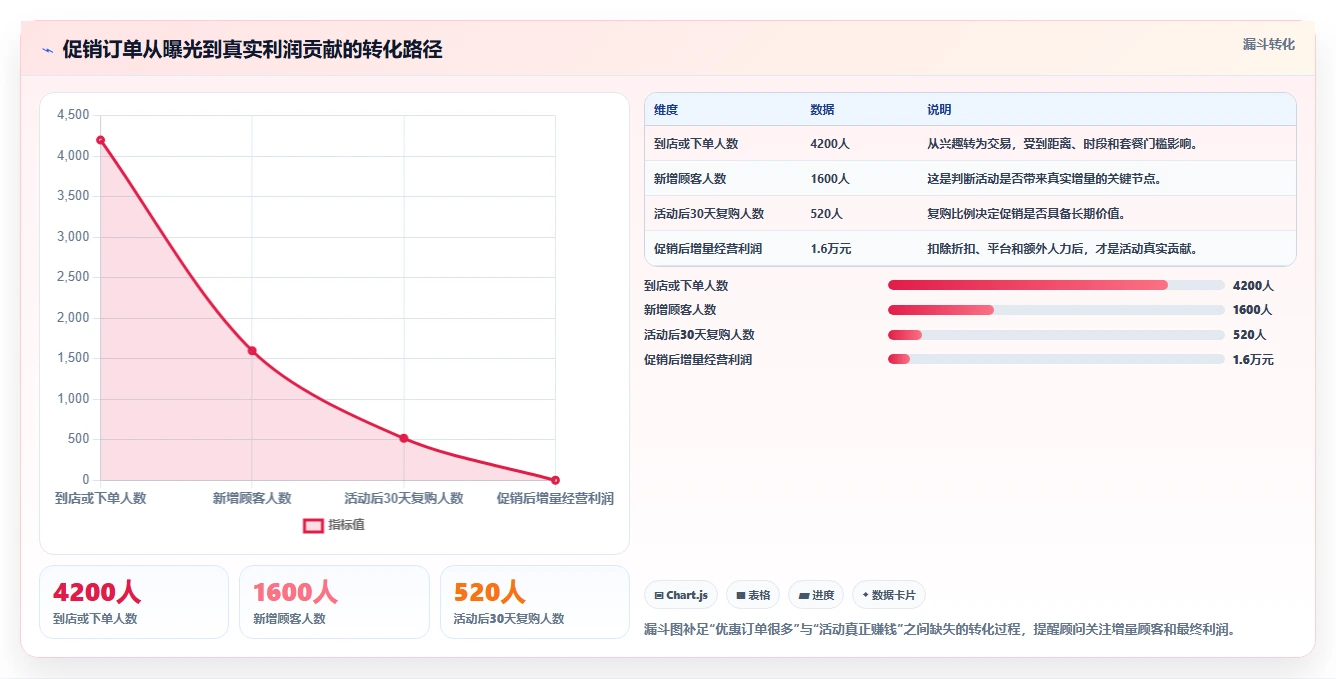Click the 漏斗转化 label in header
Screen dimensions: 1336x679
coord(1268,44)
